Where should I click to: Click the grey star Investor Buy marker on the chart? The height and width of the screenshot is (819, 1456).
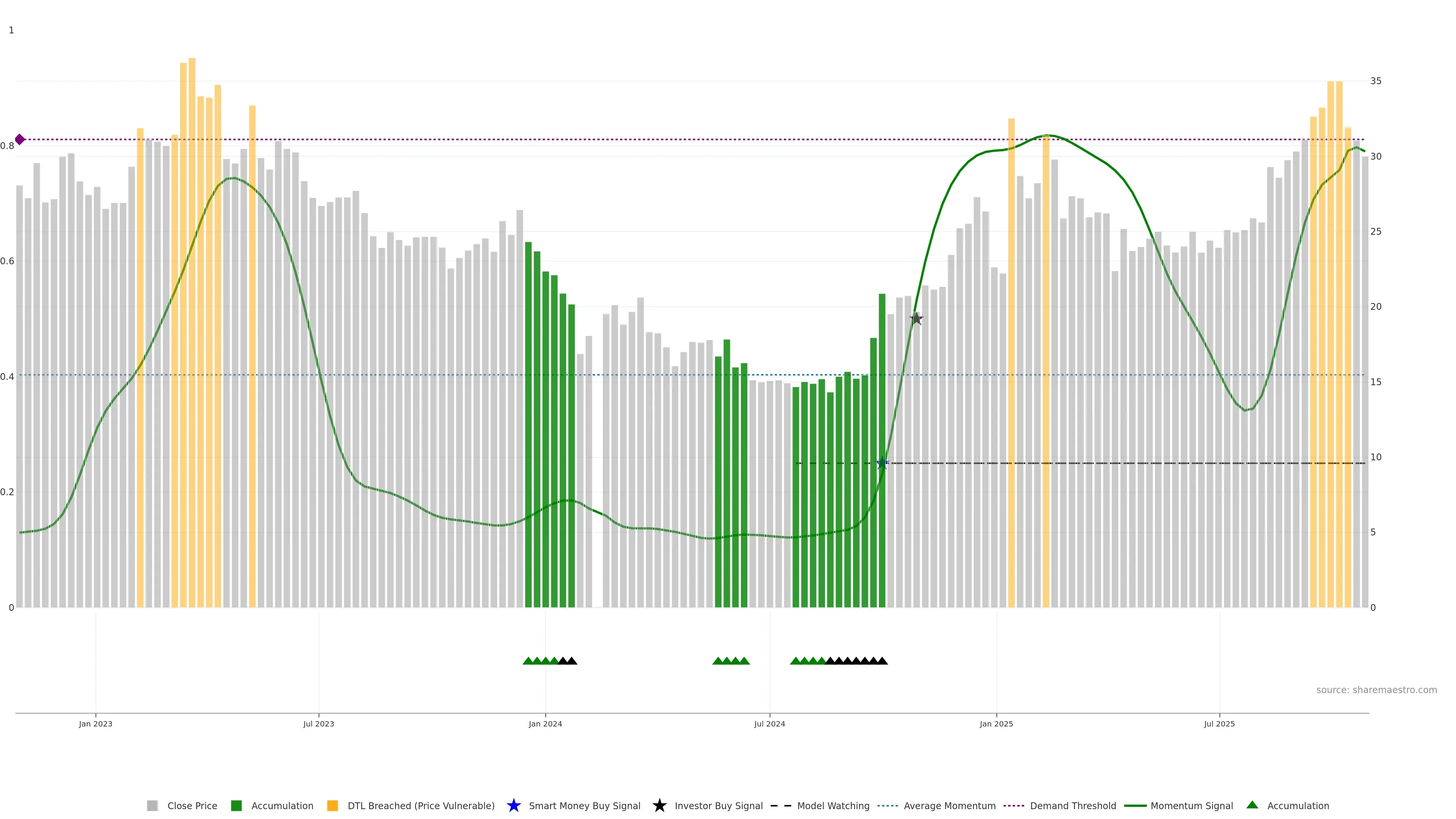(916, 319)
